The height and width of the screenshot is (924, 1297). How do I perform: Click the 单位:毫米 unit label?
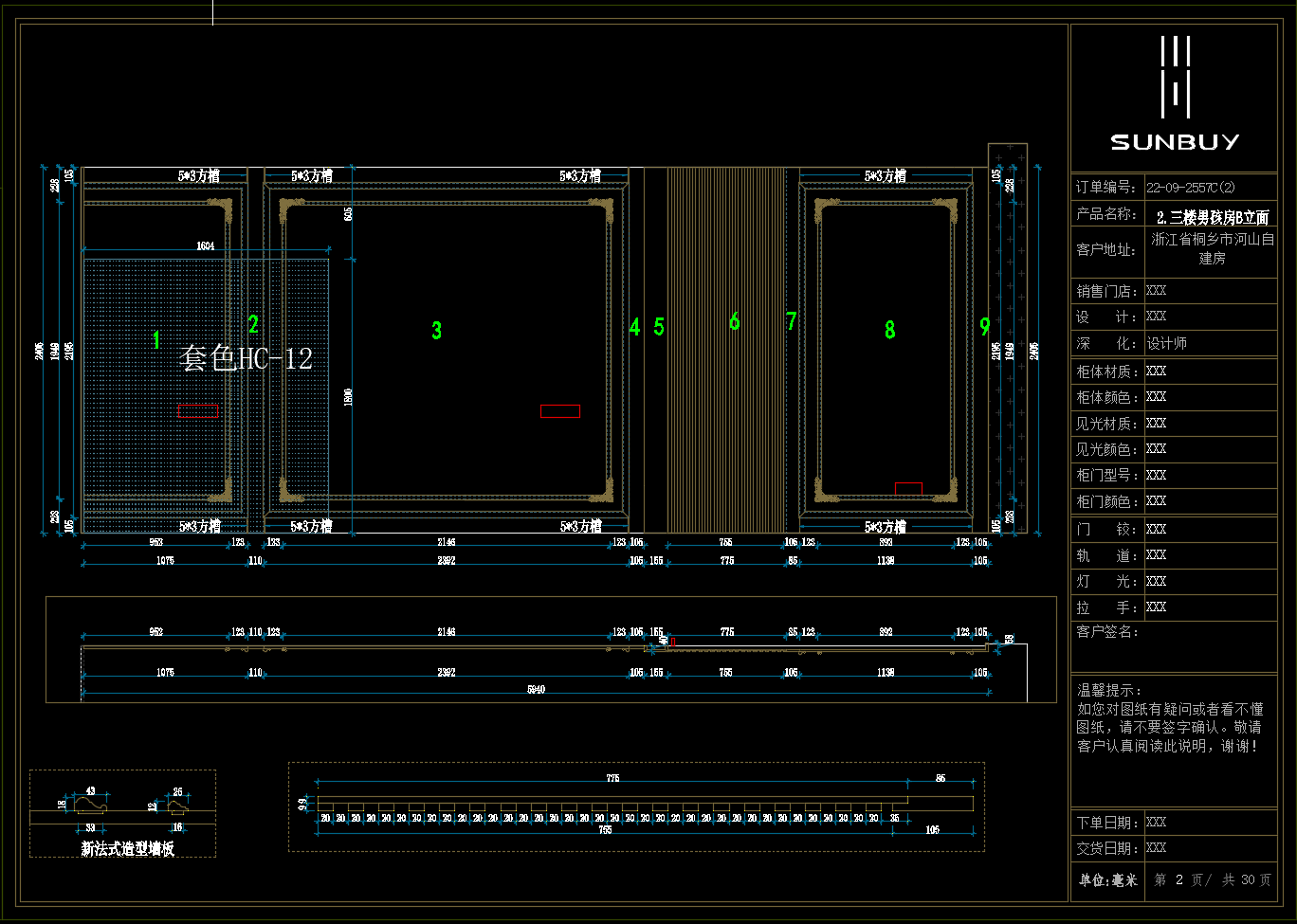click(x=1107, y=880)
